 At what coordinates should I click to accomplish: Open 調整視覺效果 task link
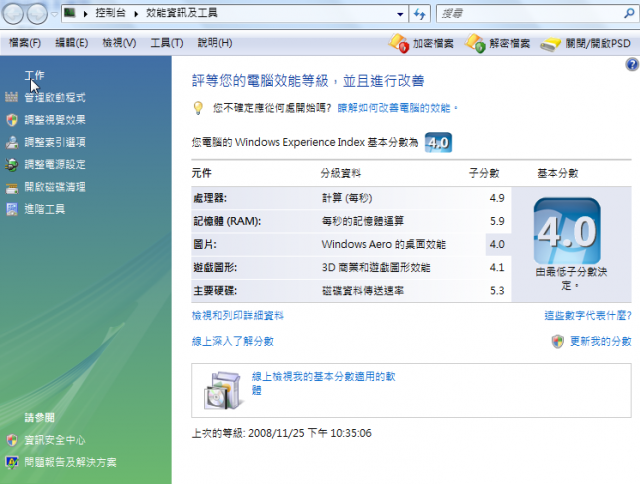55,120
